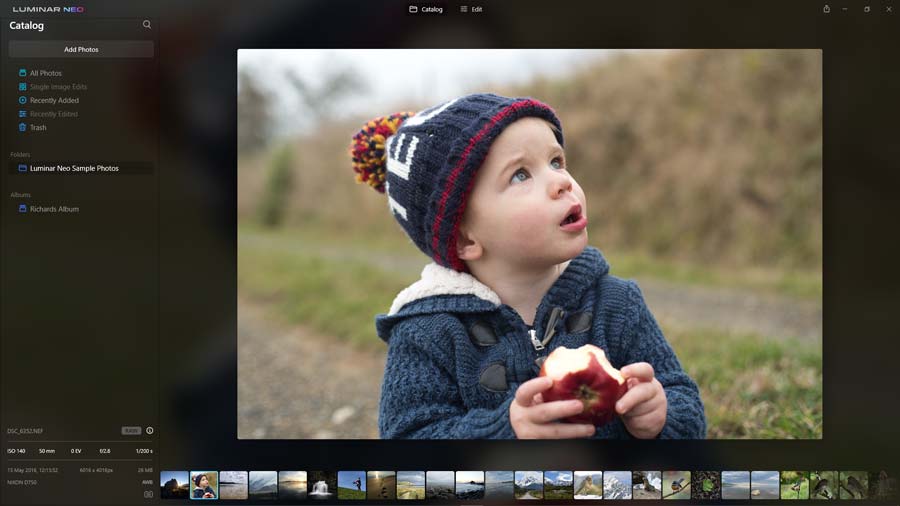Click the RAW badge beside the filename
900x506 pixels.
coord(131,430)
